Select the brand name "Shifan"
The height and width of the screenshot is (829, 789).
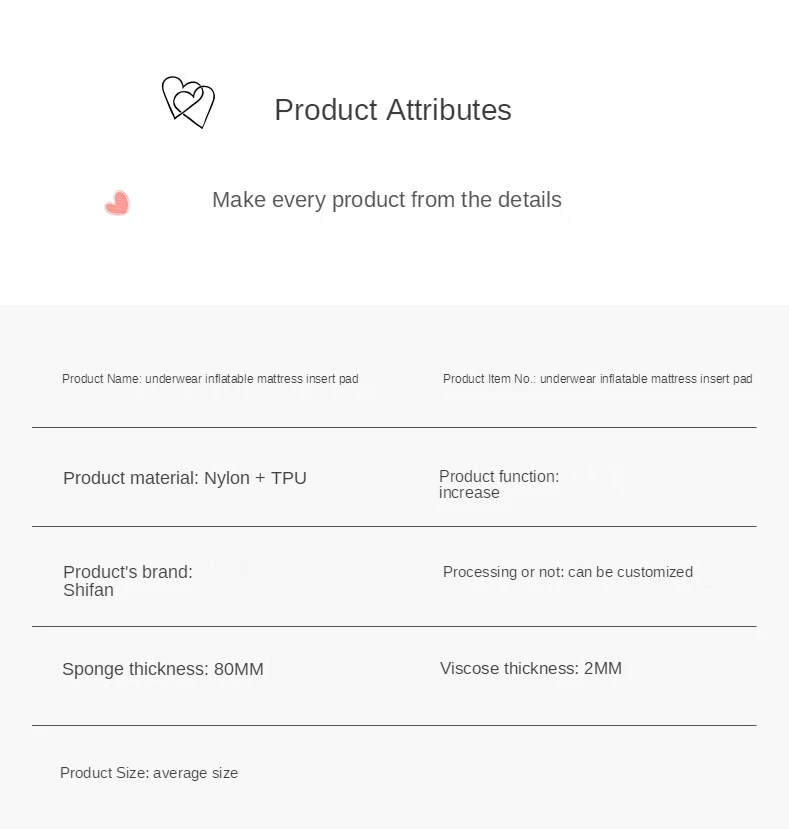88,590
